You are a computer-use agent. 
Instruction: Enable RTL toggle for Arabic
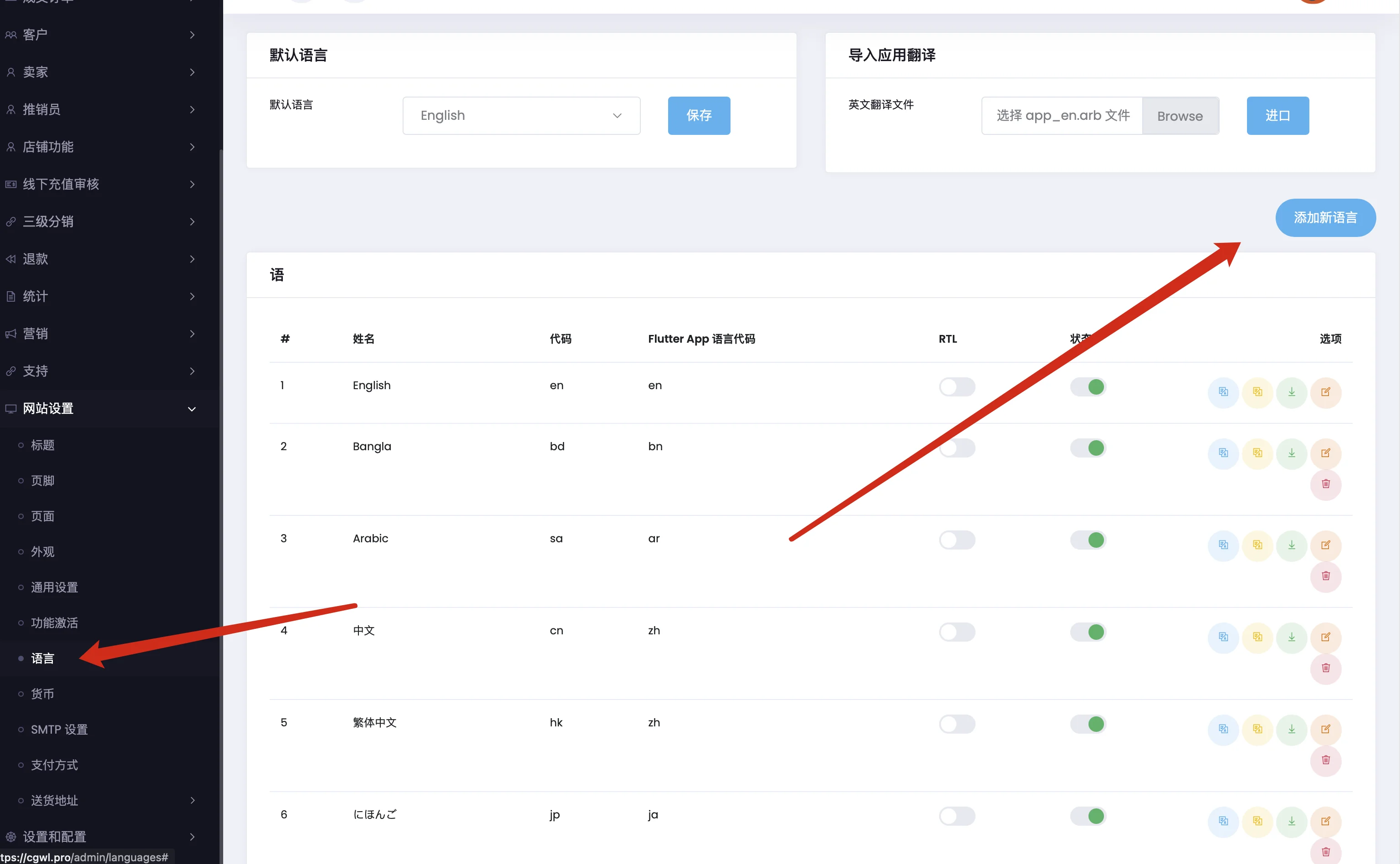coord(957,540)
